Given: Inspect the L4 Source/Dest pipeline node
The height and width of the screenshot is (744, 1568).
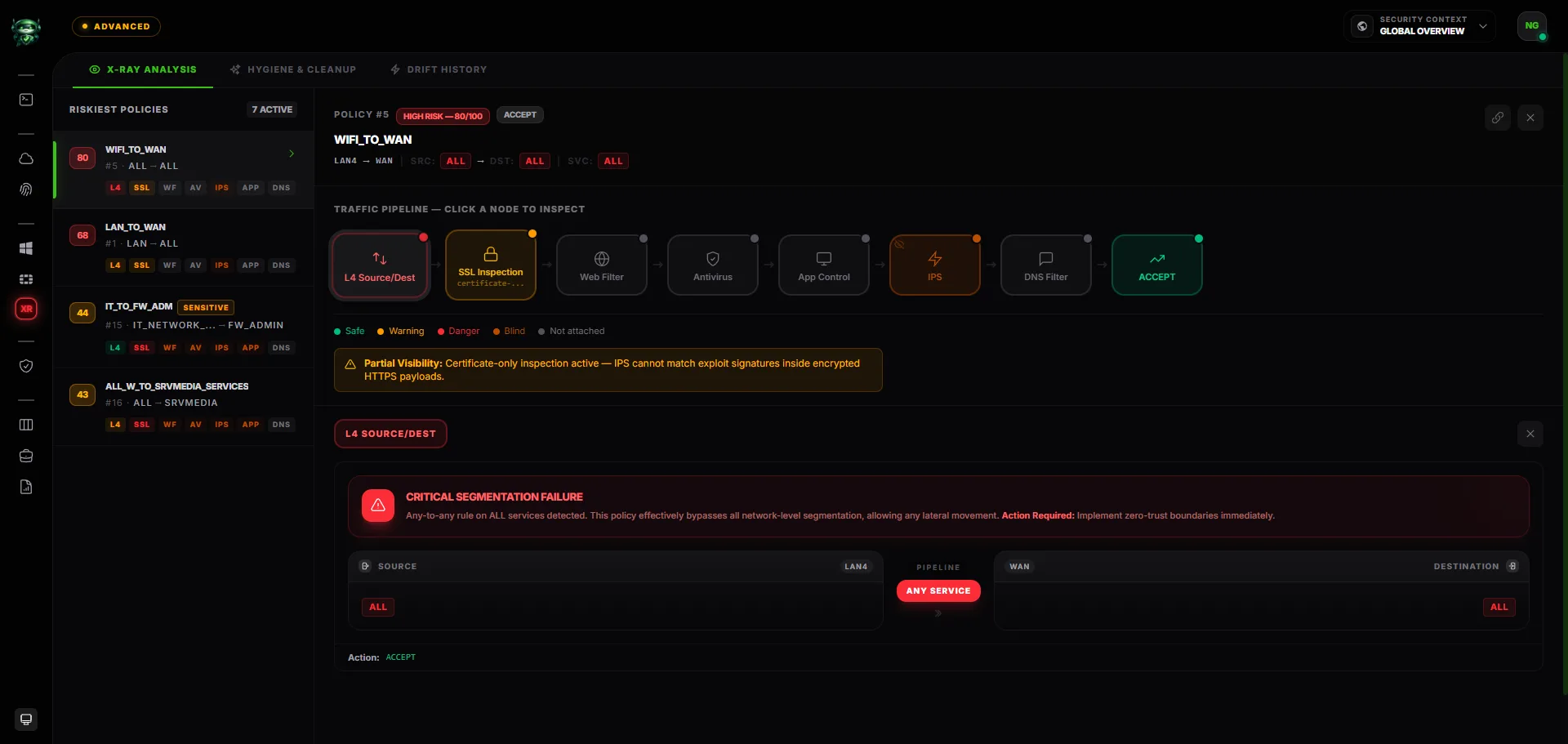Looking at the screenshot, I should [380, 265].
